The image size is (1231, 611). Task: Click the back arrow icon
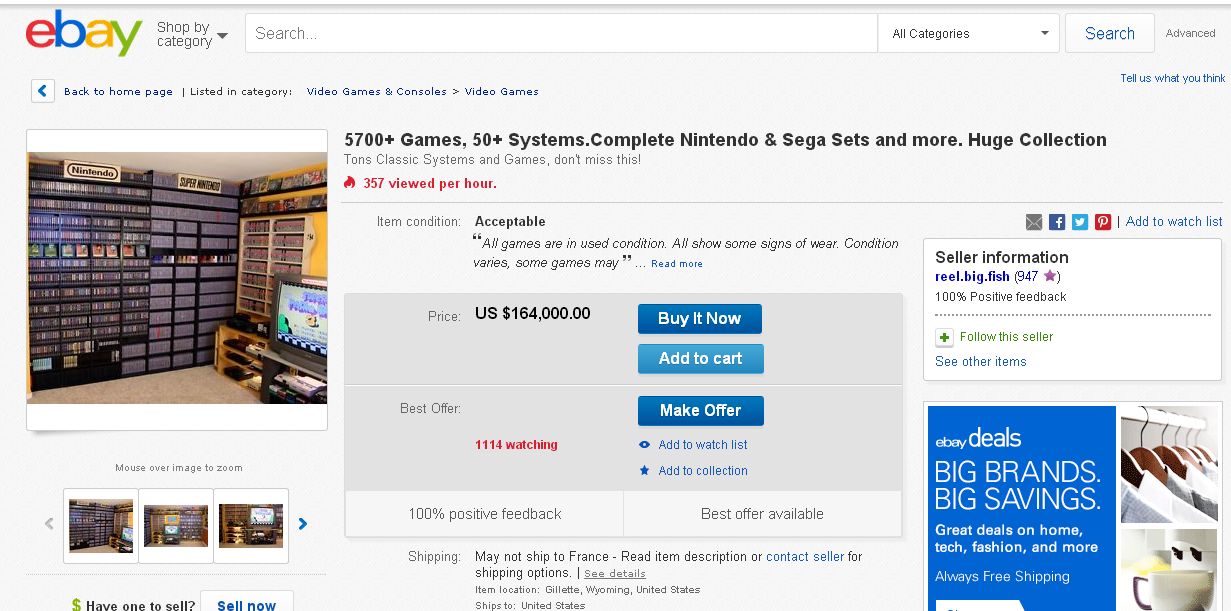pos(42,91)
